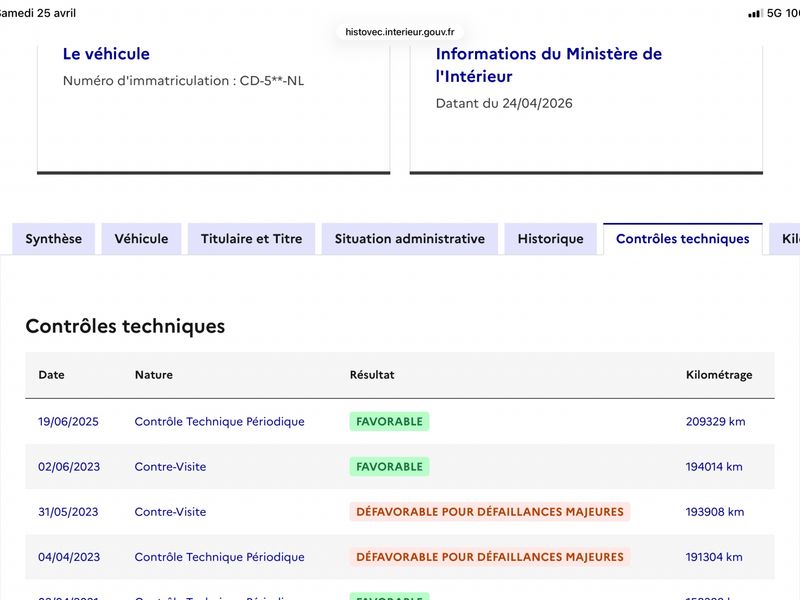This screenshot has width=800, height=600.
Task: Select the Situation administrative tab
Action: [x=410, y=239]
